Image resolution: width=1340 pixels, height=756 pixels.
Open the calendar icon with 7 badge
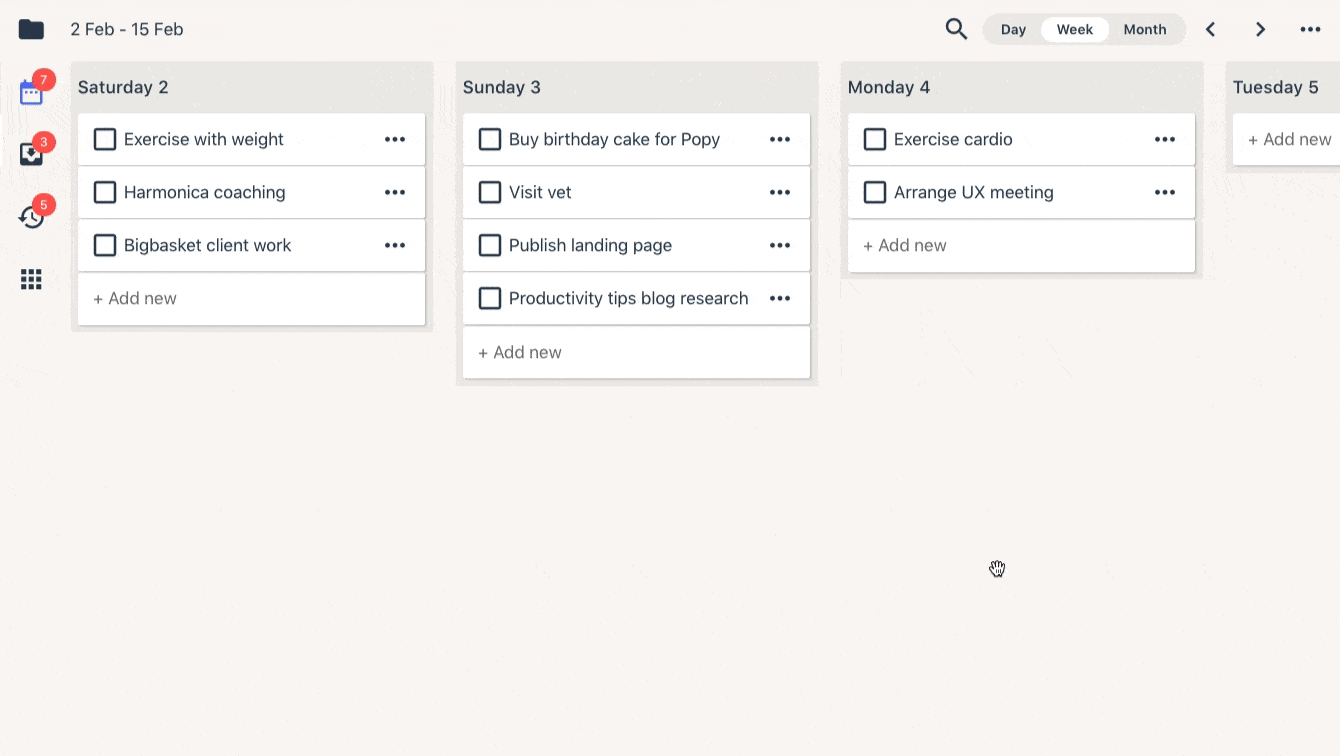[31, 93]
